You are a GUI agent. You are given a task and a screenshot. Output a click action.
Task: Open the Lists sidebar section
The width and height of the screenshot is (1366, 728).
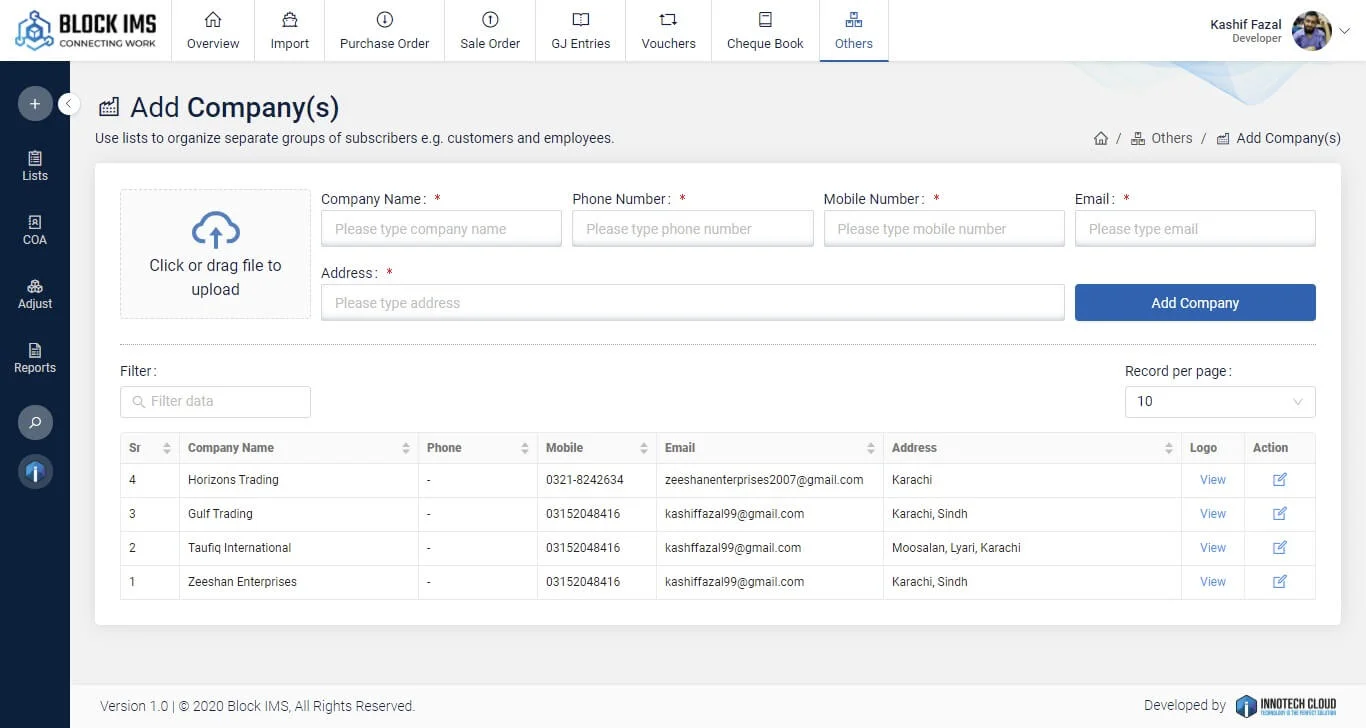point(35,166)
